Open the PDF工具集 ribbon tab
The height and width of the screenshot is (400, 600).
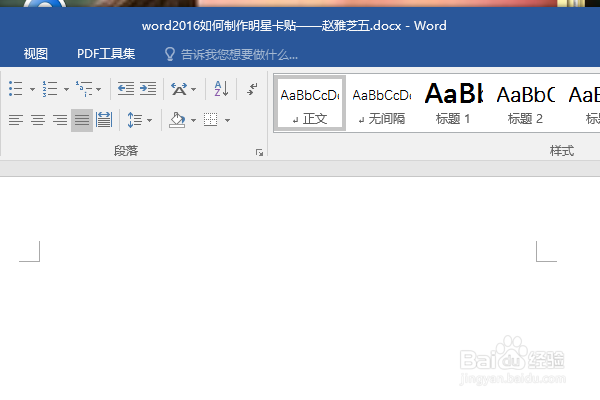[x=106, y=54]
